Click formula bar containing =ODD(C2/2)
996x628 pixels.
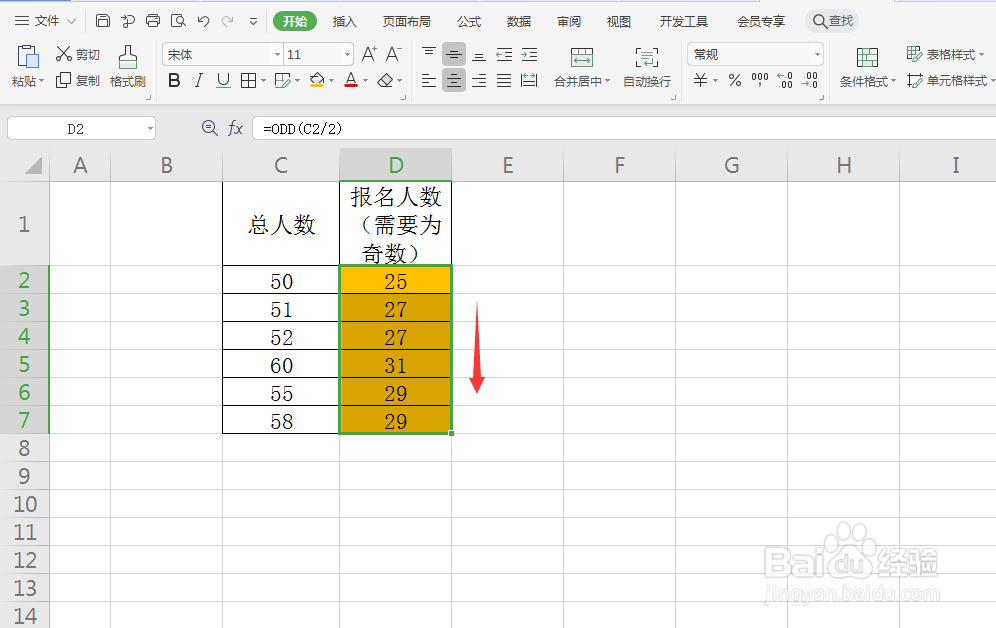coord(624,129)
